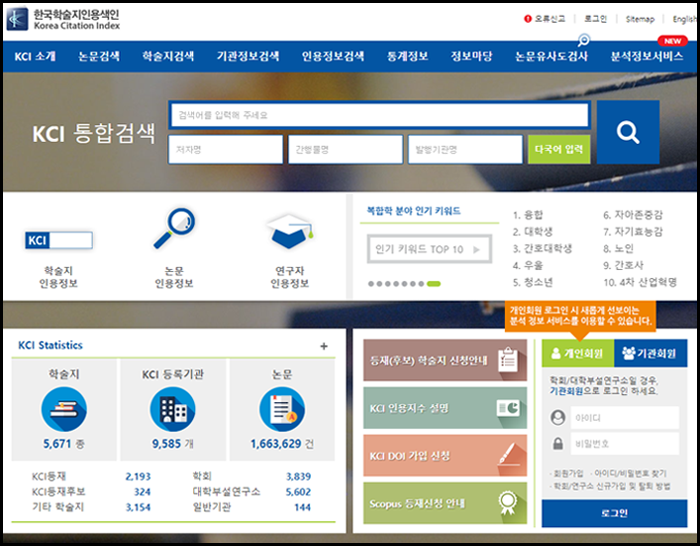This screenshot has width=700, height=546.
Task: Open 등재(후보) 학술지 신청안내 banner
Action: click(x=444, y=360)
